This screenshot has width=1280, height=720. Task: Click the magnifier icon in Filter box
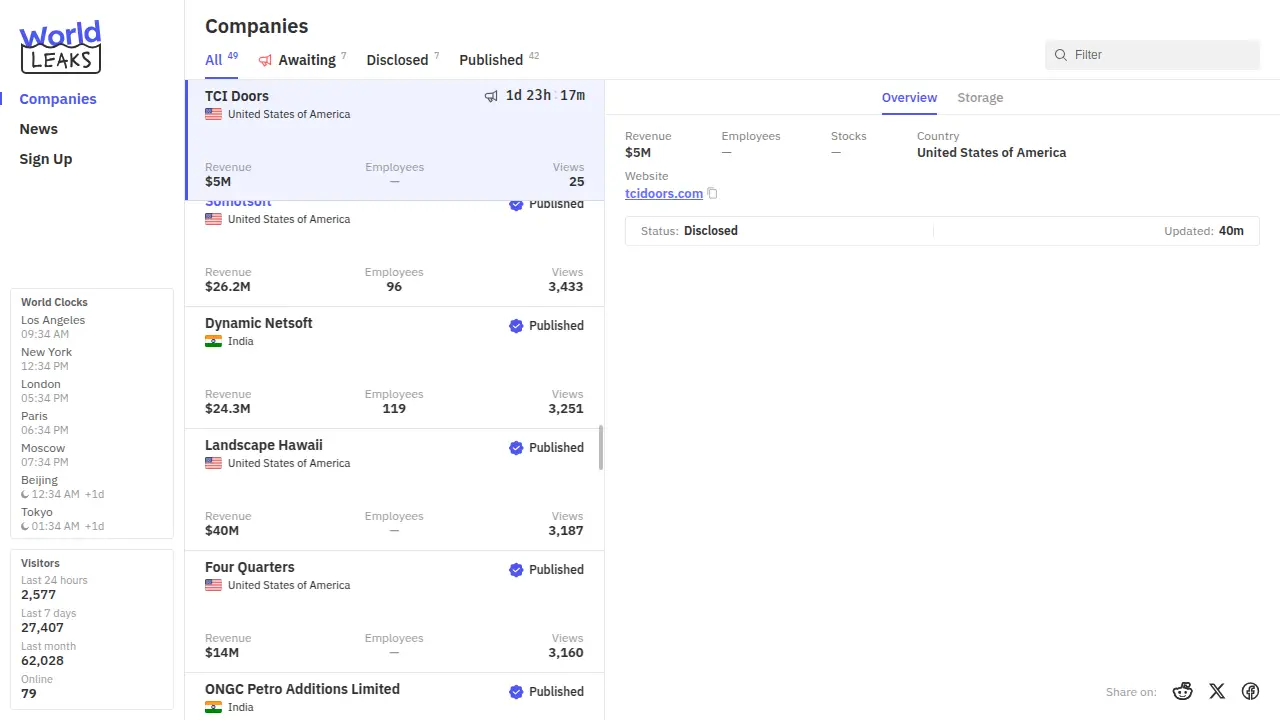click(1061, 55)
